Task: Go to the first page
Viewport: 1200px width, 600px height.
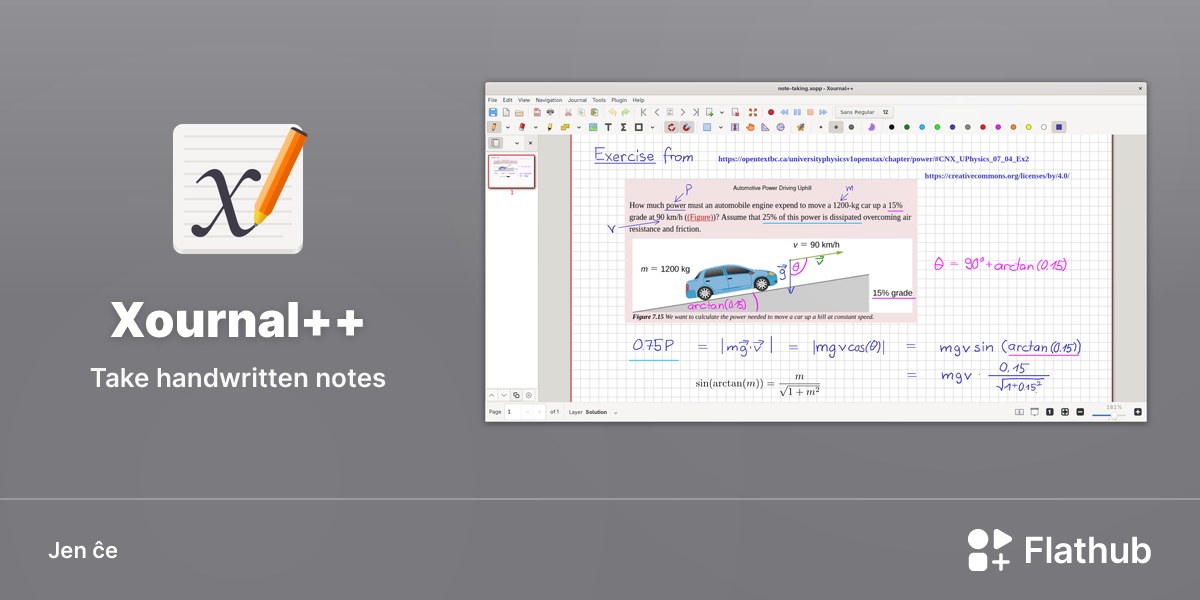Action: click(643, 112)
